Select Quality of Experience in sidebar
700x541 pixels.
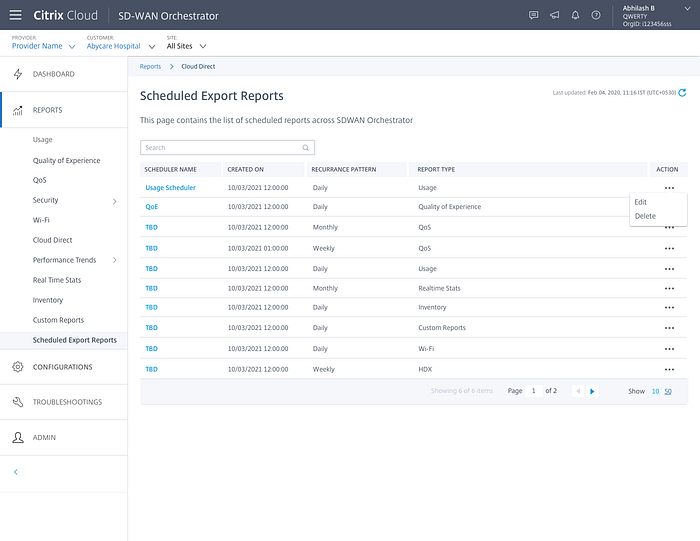tap(66, 160)
